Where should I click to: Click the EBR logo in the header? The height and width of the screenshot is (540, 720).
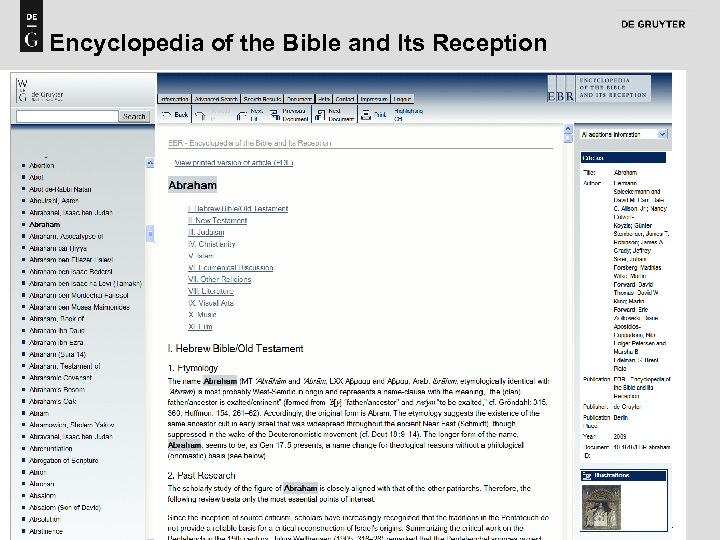(x=599, y=88)
